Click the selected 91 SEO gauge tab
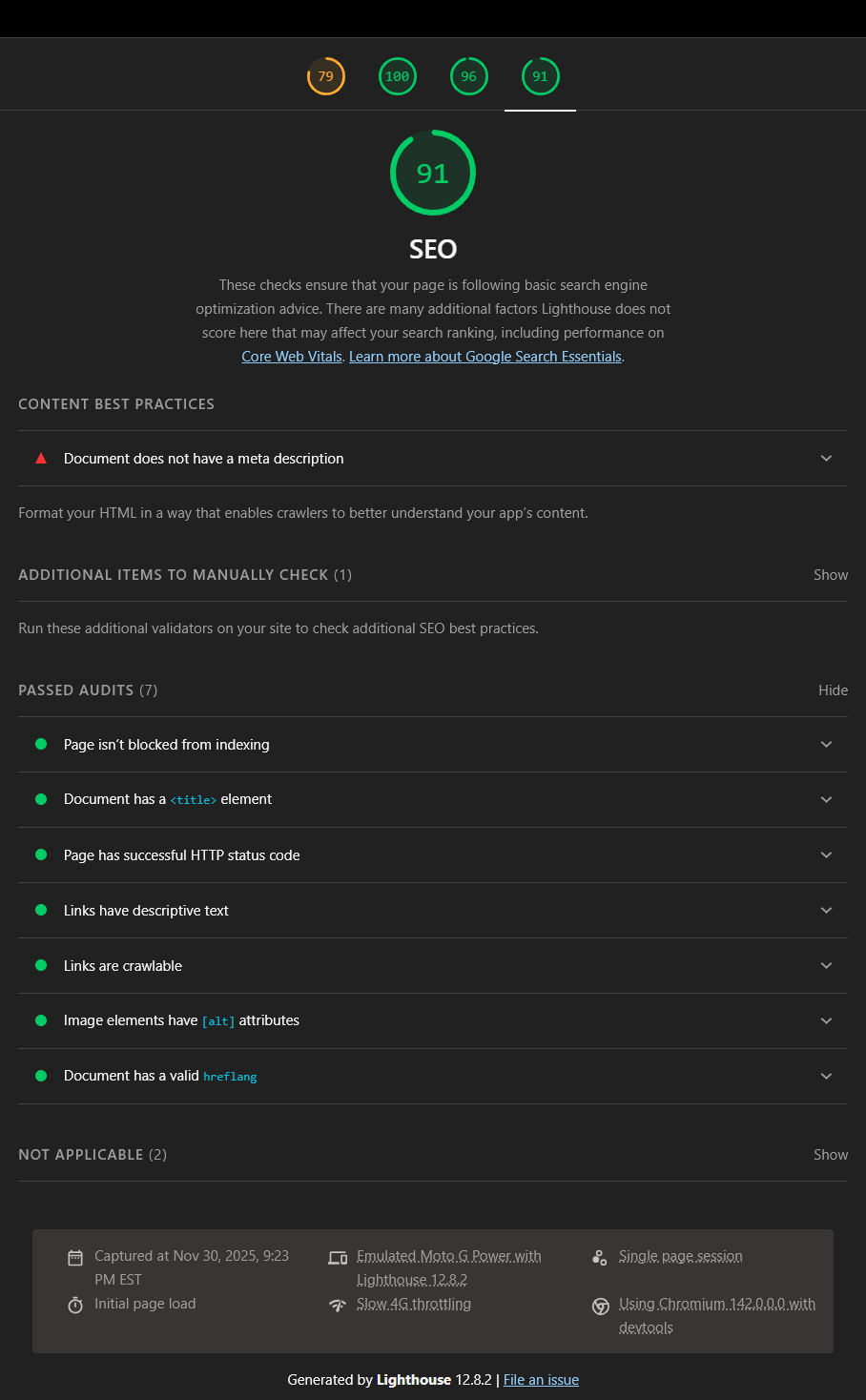Viewport: 866px width, 1400px height. point(540,76)
